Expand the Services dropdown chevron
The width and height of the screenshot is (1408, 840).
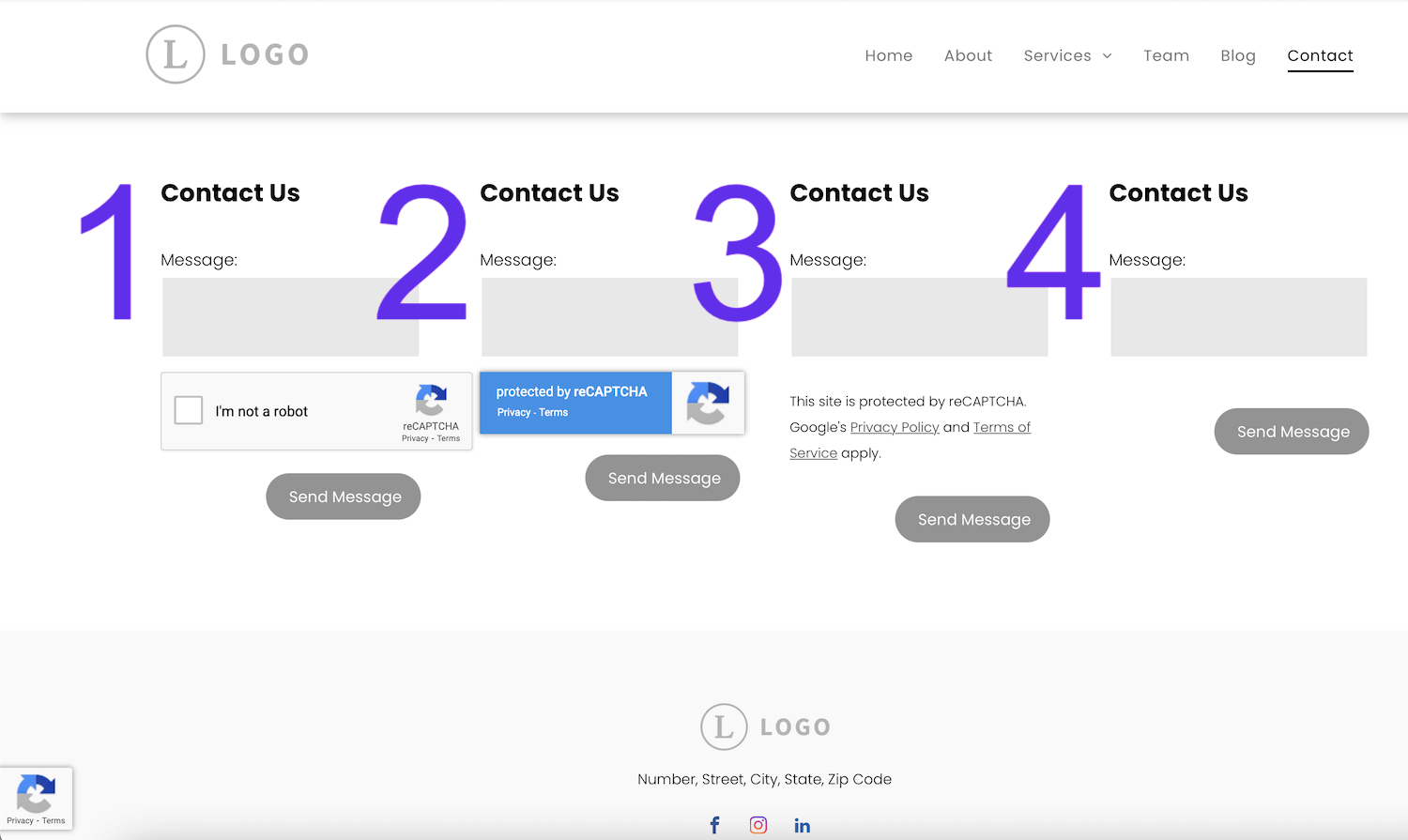(1107, 56)
